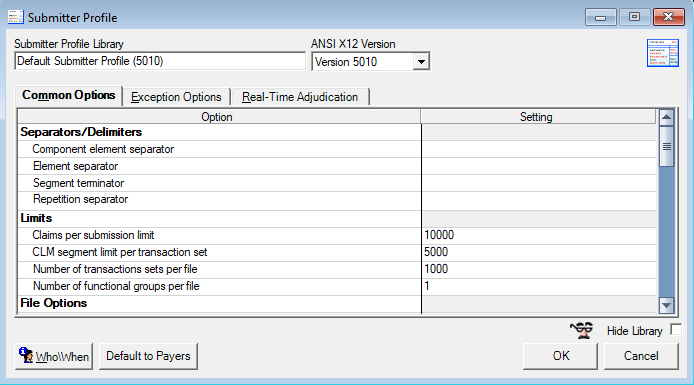Confirm with the OK button
Viewport: 694px width, 385px height.
[560, 356]
